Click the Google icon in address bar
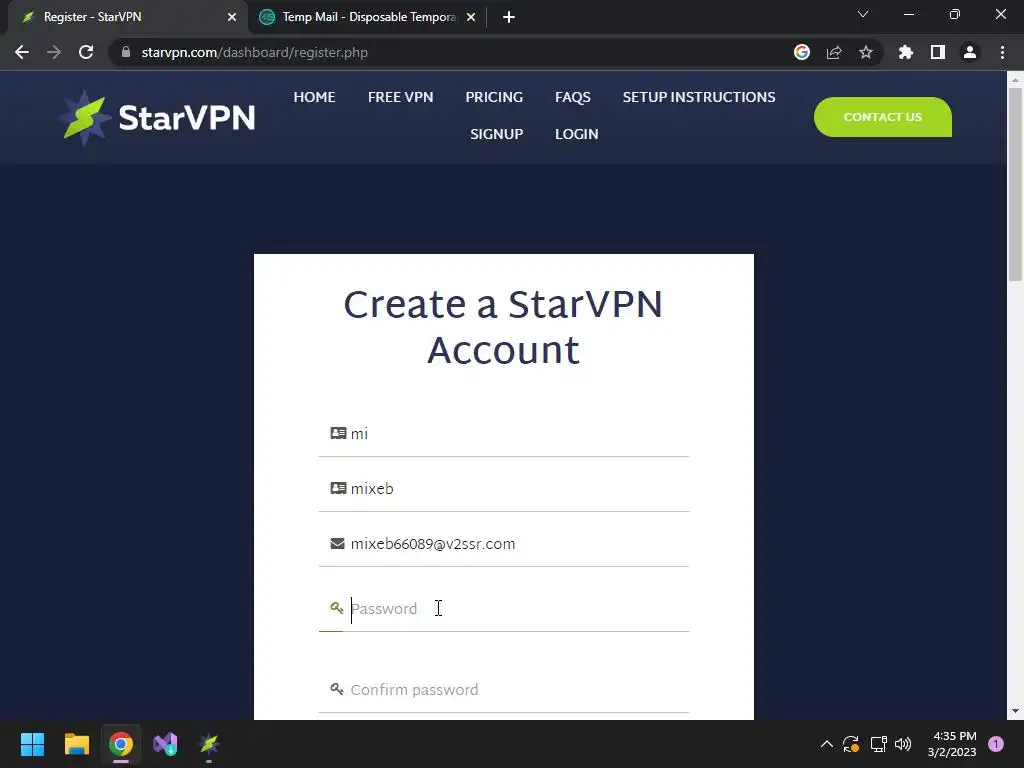This screenshot has width=1024, height=768. click(801, 52)
